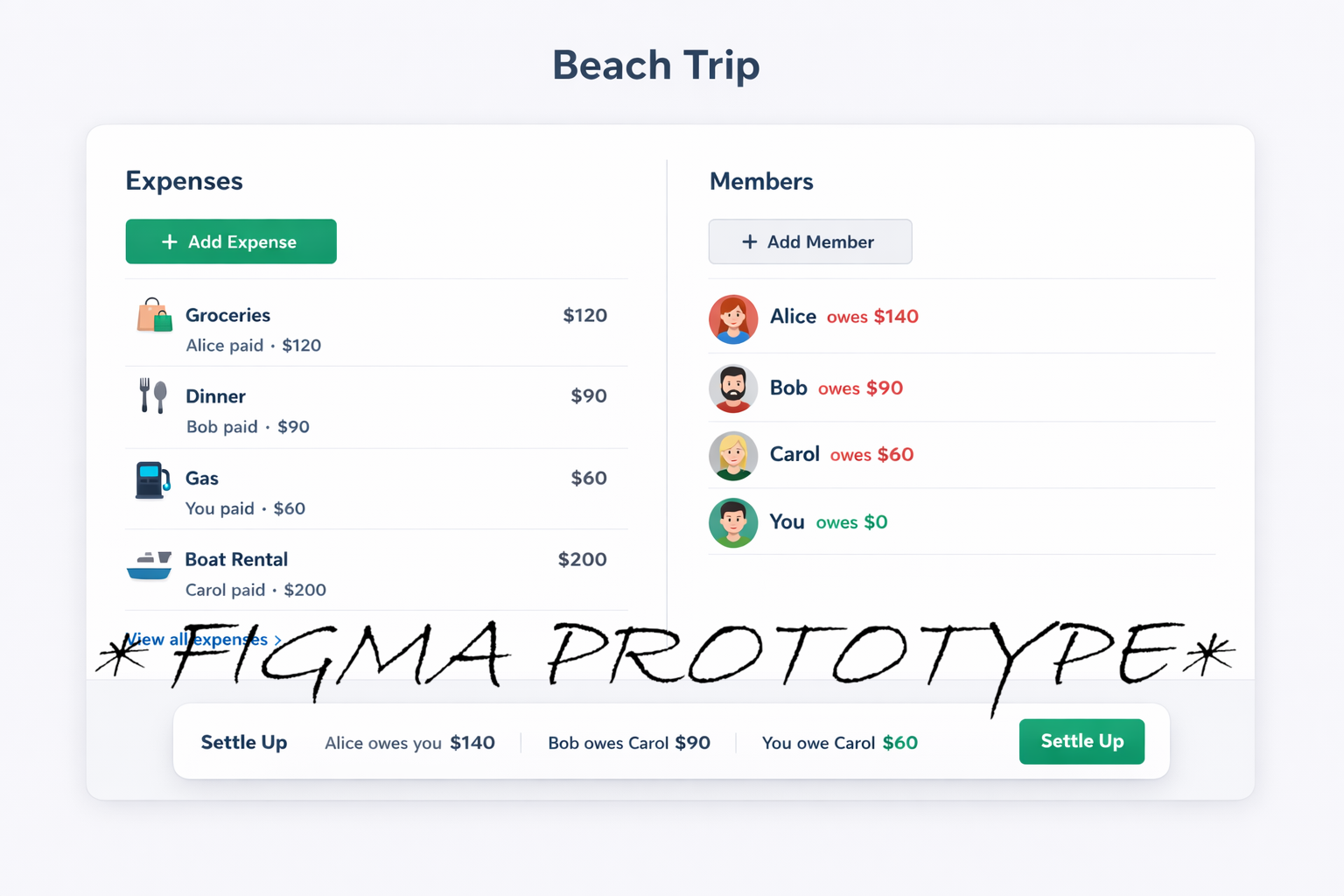Viewport: 1344px width, 896px height.
Task: Click the green Settle Up button
Action: (1081, 741)
